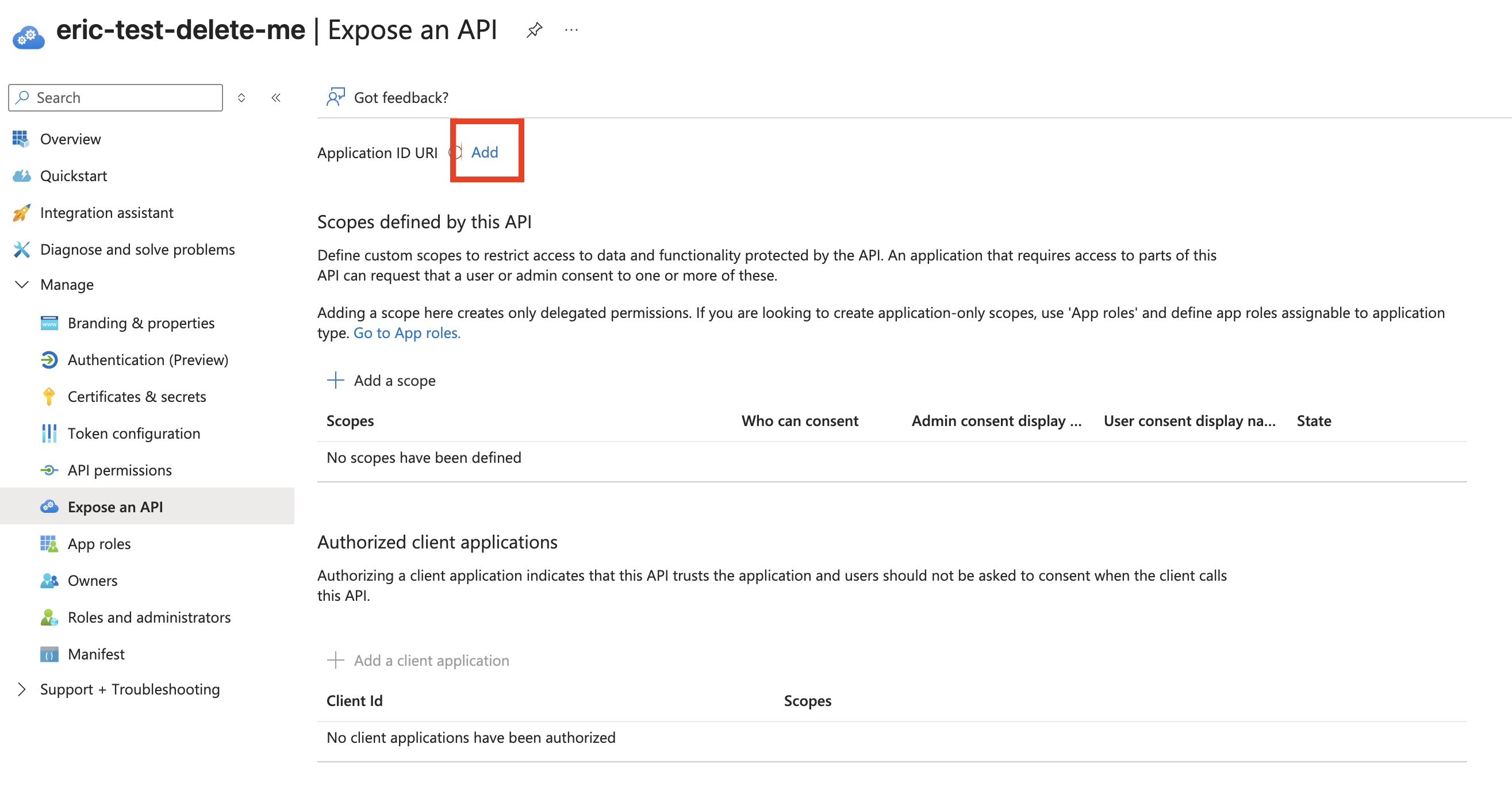Click Add next to Application ID URI

(485, 152)
